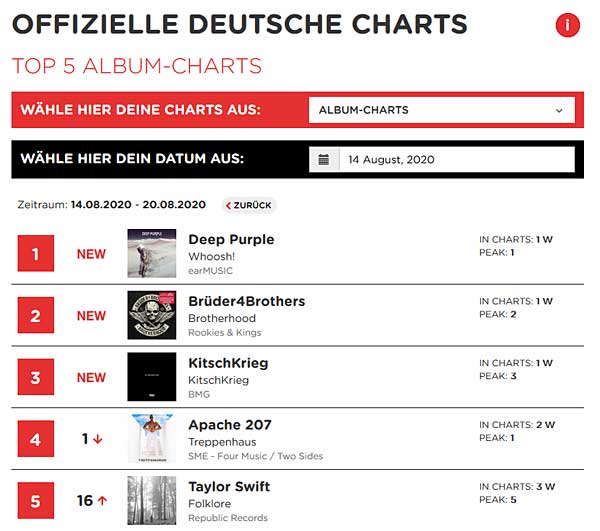
Task: Open the calendar date picker icon
Action: point(324,159)
